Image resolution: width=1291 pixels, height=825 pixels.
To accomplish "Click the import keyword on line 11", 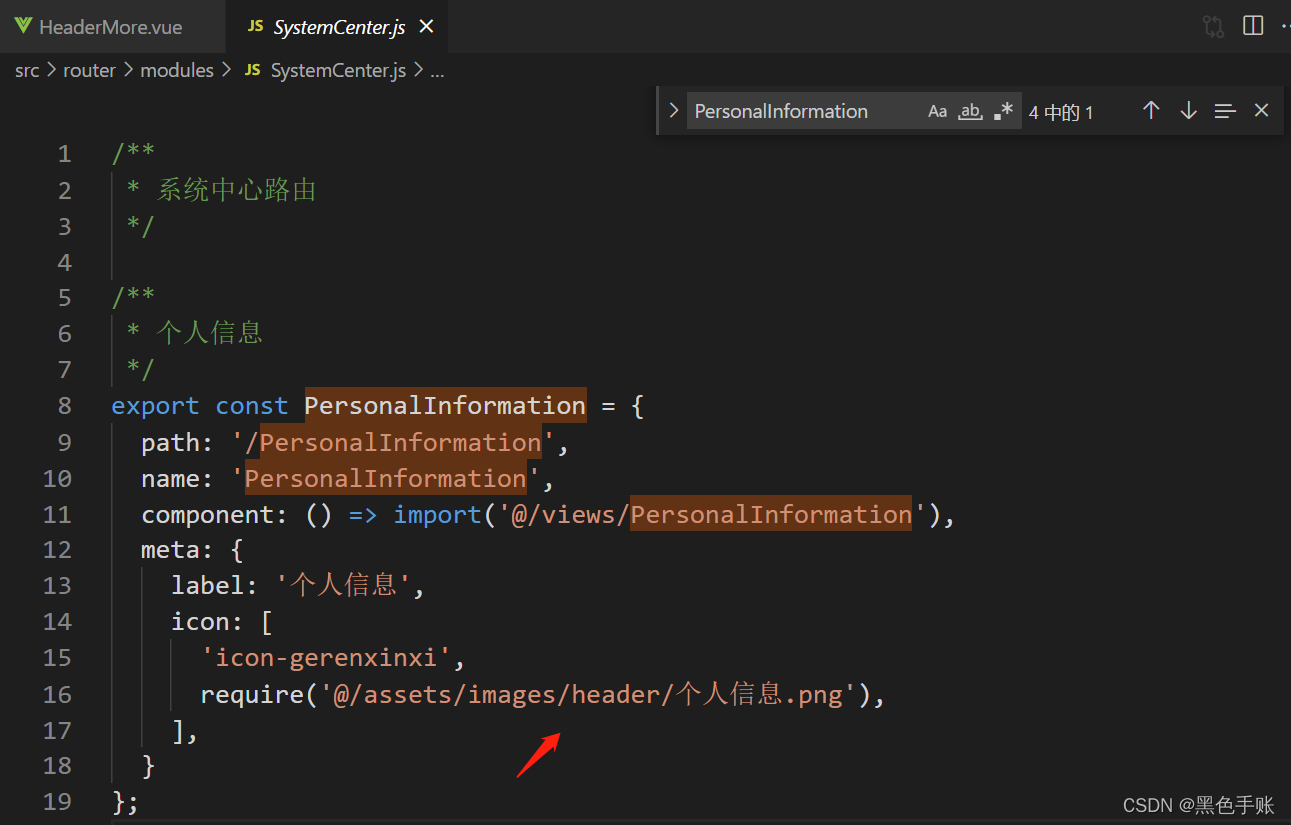I will tap(437, 514).
